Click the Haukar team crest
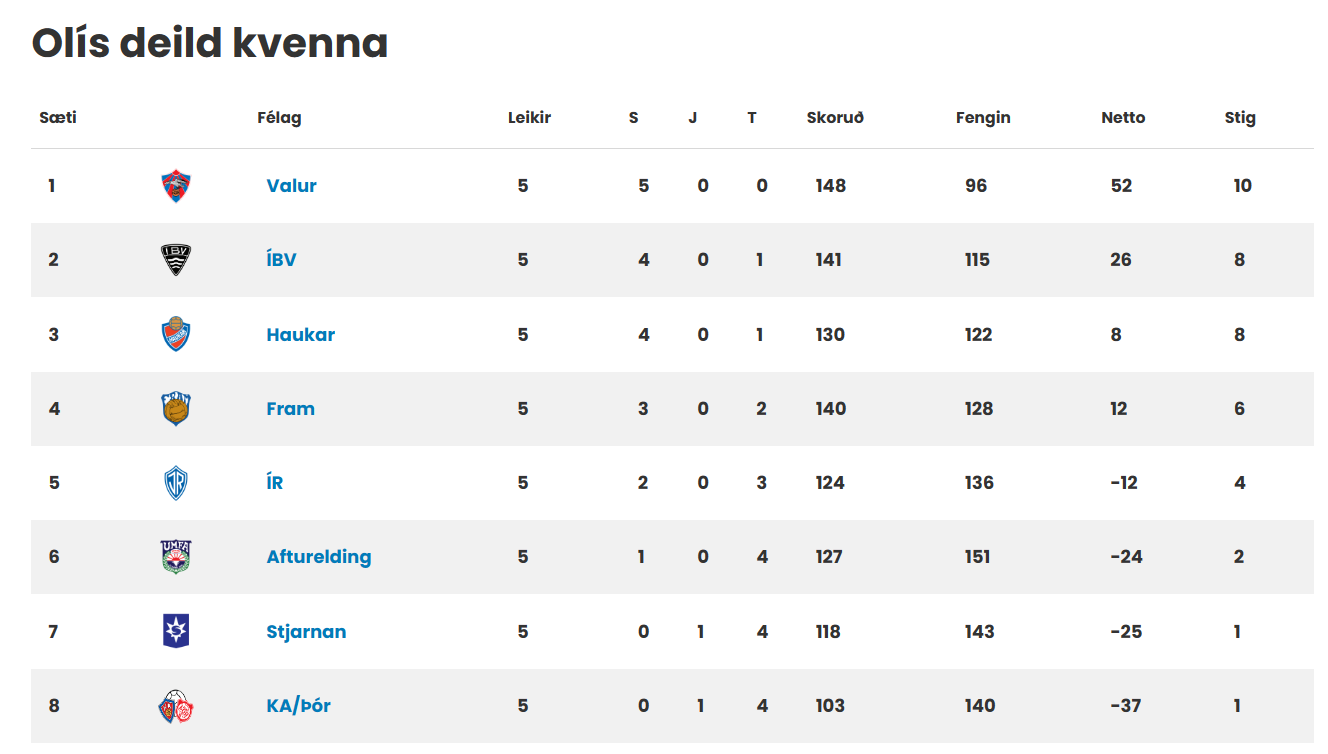This screenshot has width=1328, height=754. tap(176, 334)
